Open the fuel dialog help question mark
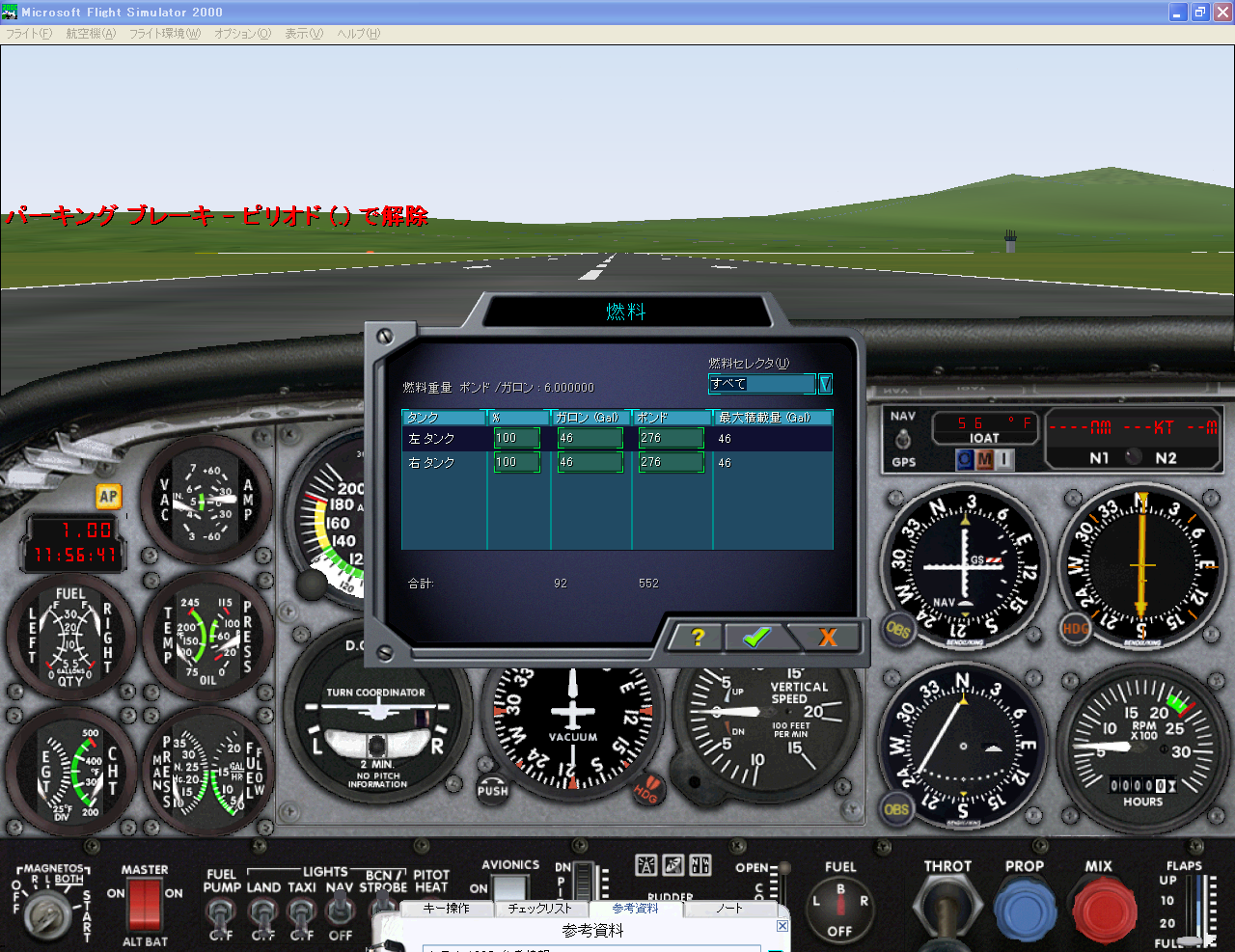The width and height of the screenshot is (1235, 952). click(x=698, y=637)
